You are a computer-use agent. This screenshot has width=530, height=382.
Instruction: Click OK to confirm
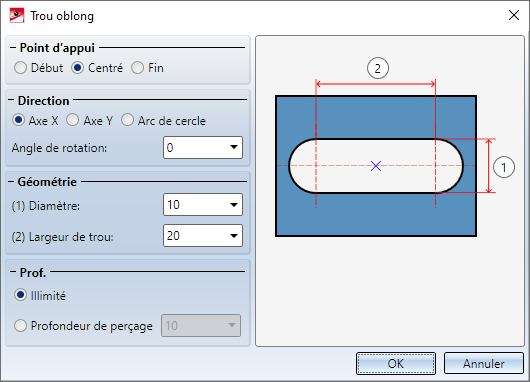click(396, 364)
